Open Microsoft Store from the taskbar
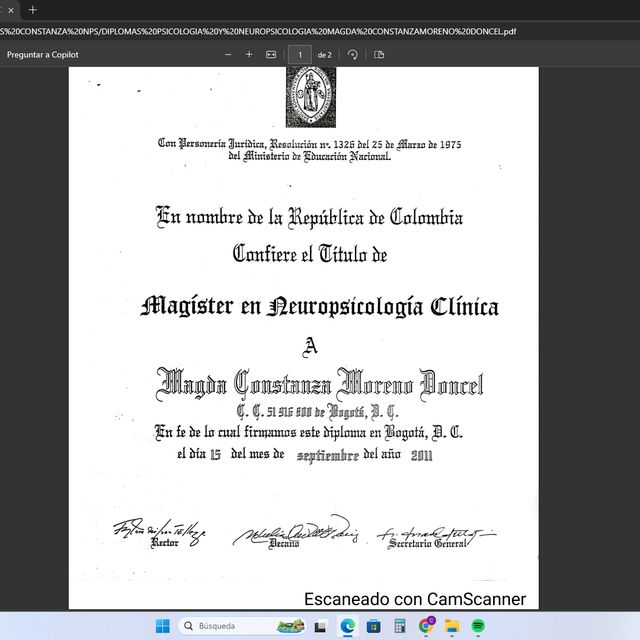 tap(373, 626)
